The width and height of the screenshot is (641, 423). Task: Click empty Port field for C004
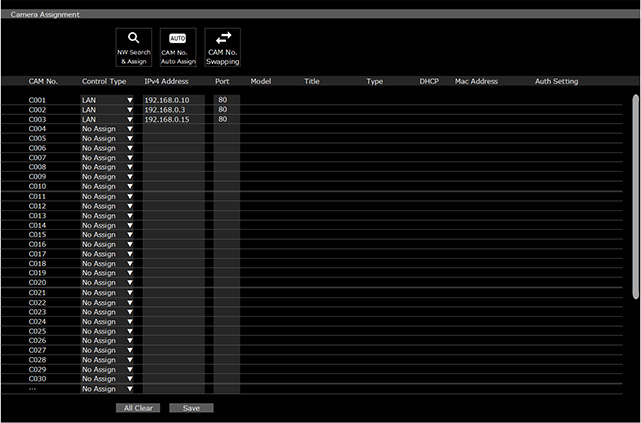[x=226, y=129]
